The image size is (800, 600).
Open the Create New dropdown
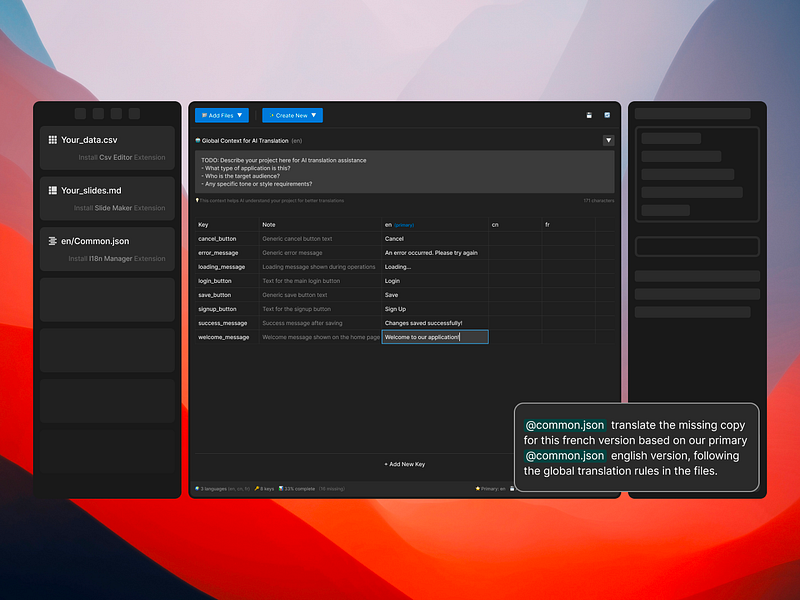[x=292, y=115]
